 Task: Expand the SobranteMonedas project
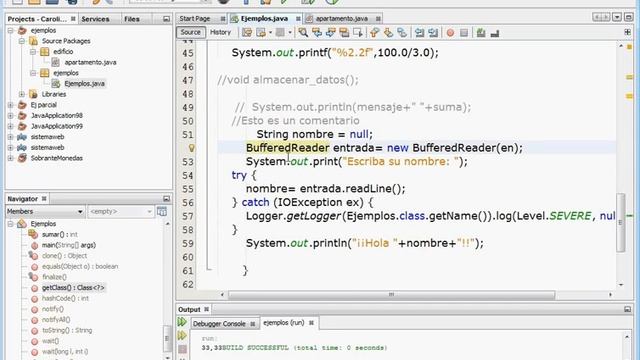(x=11, y=158)
